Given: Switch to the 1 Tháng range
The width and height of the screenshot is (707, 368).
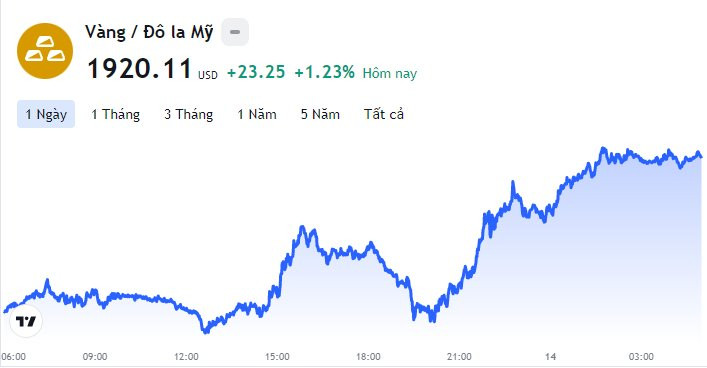Looking at the screenshot, I should point(115,114).
